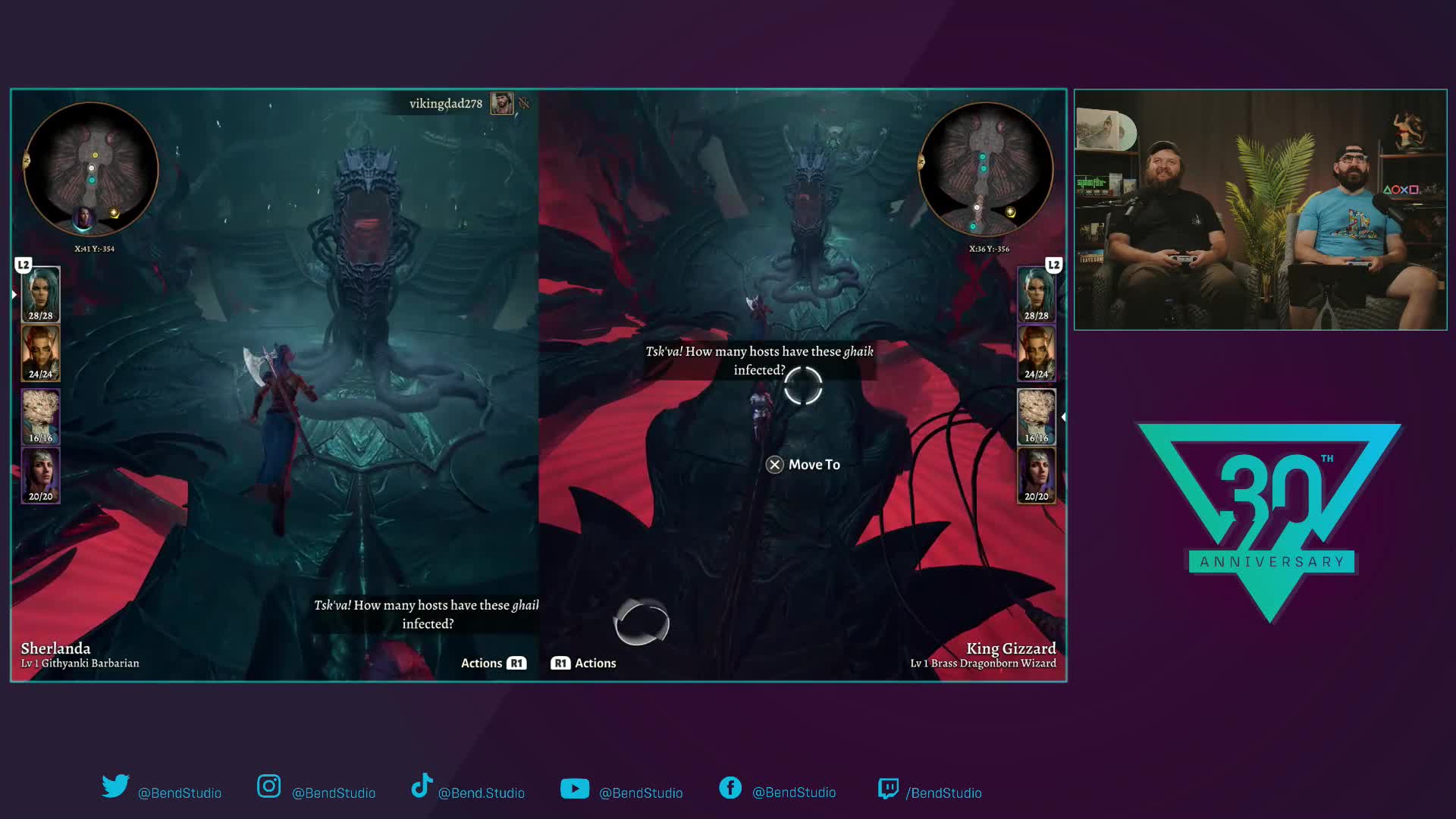
Task: Open the YouTube @BendStudio handle
Action: click(x=641, y=793)
